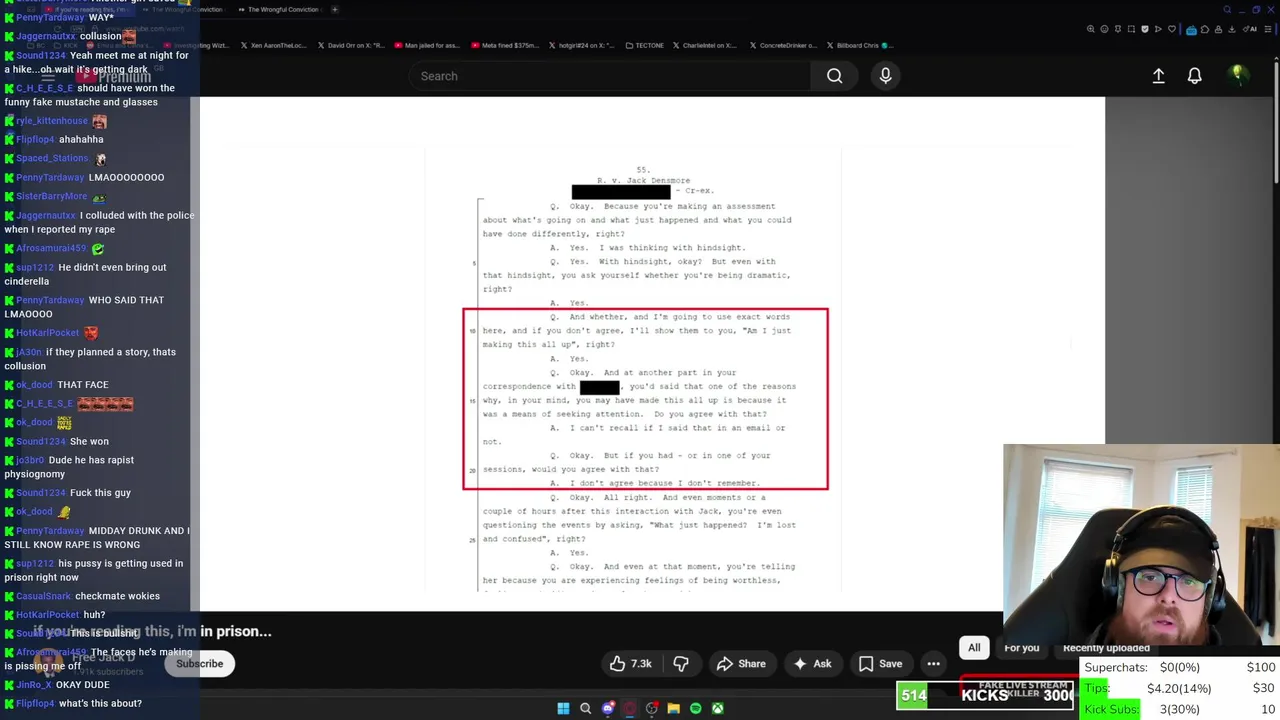Click the browser send flow arrow icon

1158,29
